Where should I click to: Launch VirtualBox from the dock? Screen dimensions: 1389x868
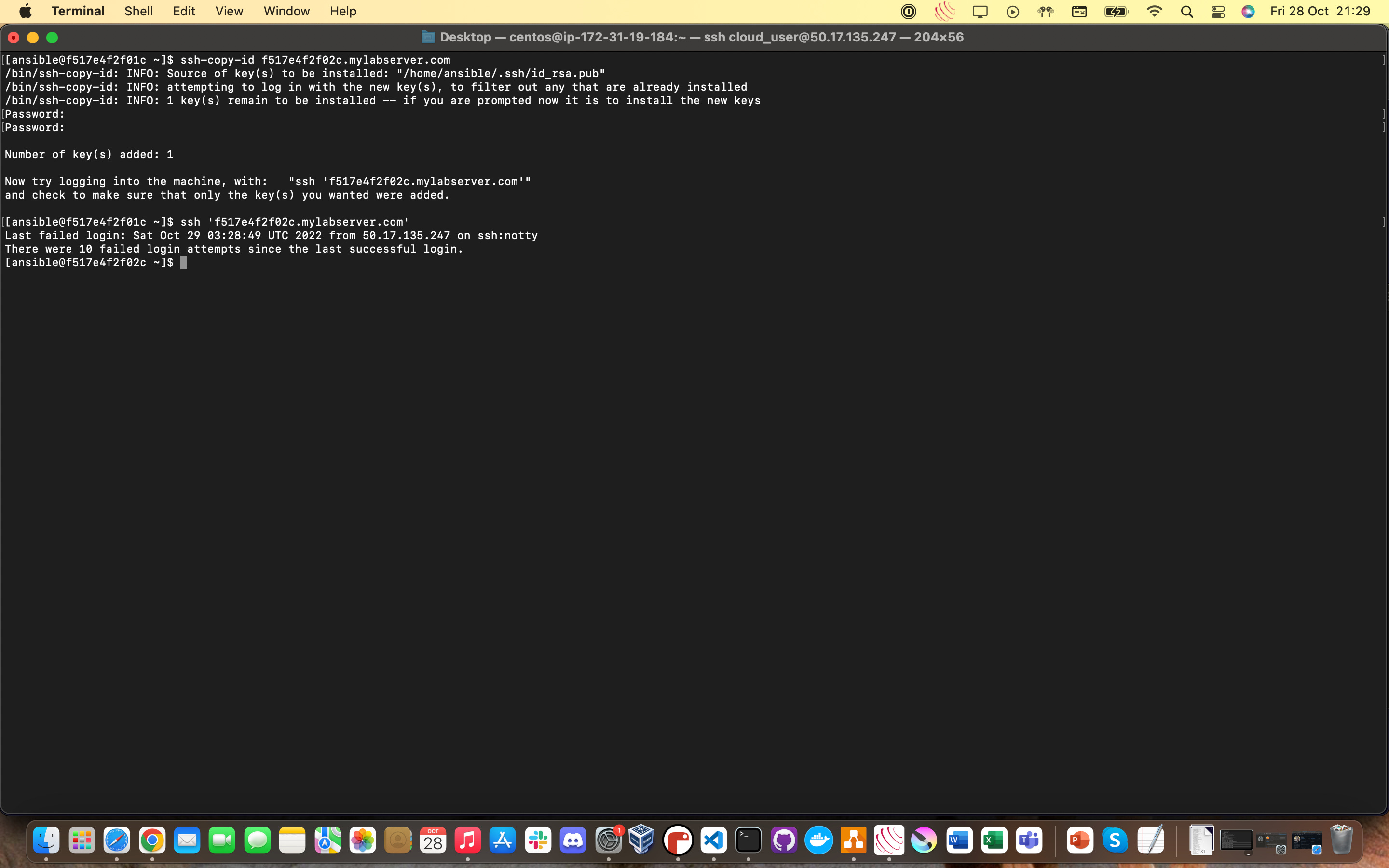pos(641,841)
